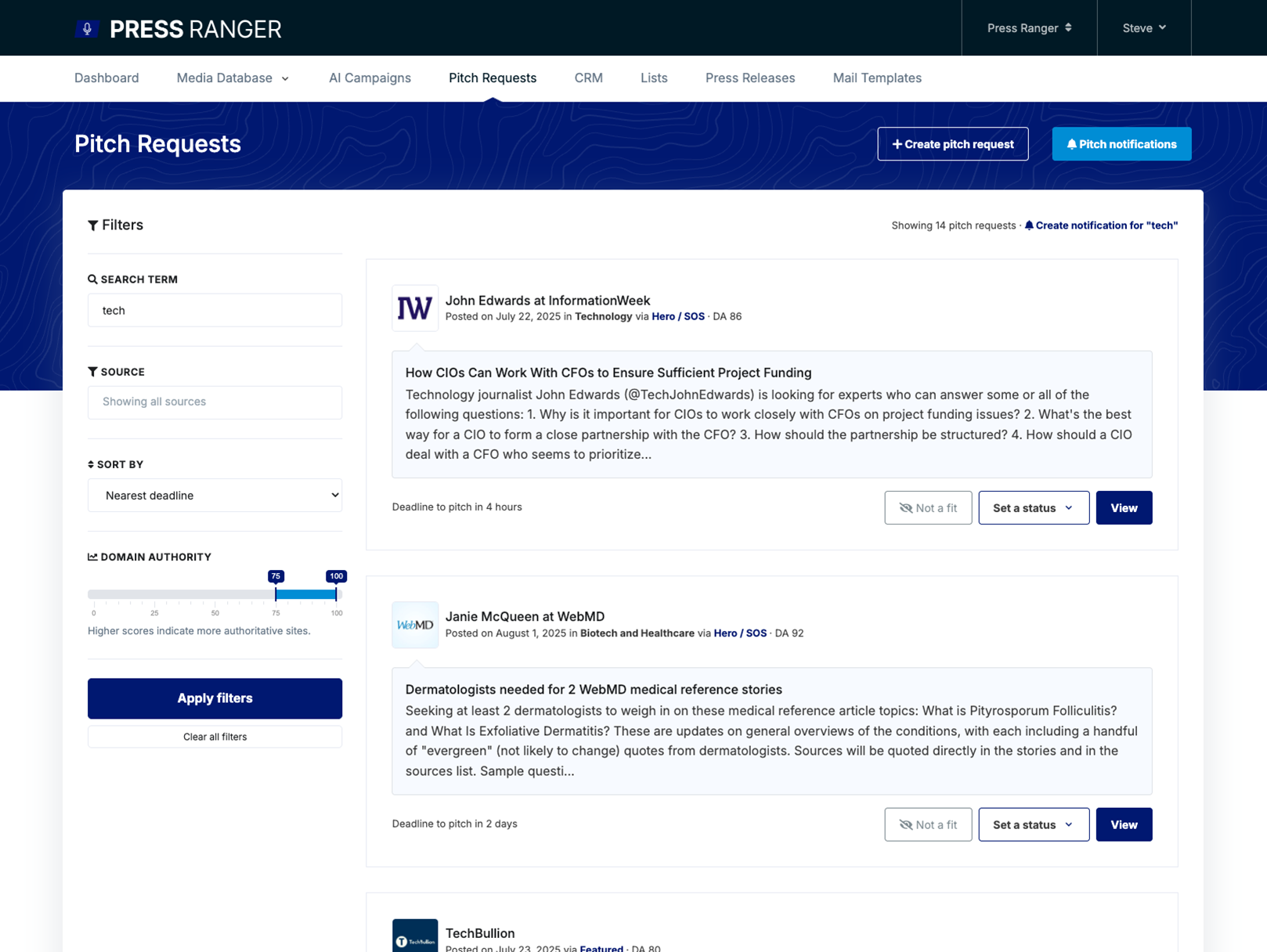The width and height of the screenshot is (1267, 952).
Task: Click the plus icon on Create pitch request
Action: tap(897, 144)
